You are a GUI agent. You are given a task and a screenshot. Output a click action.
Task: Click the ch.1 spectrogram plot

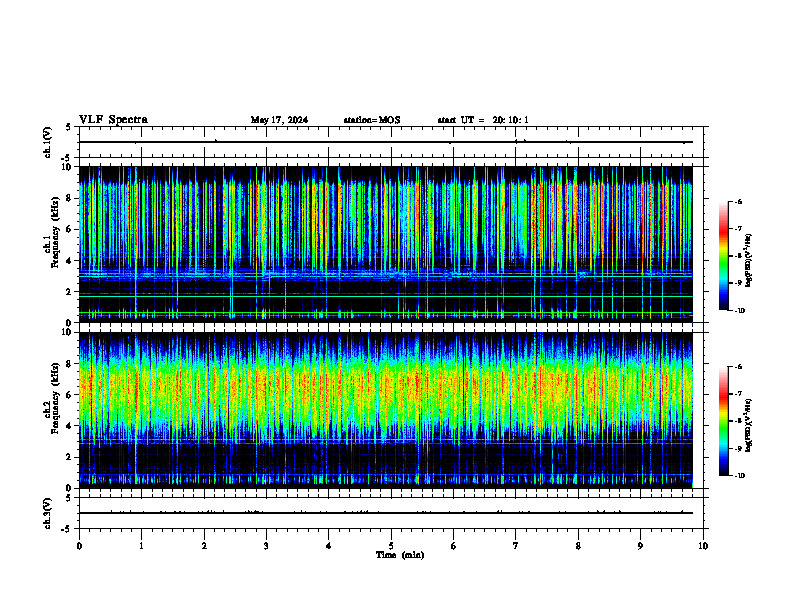click(x=385, y=244)
